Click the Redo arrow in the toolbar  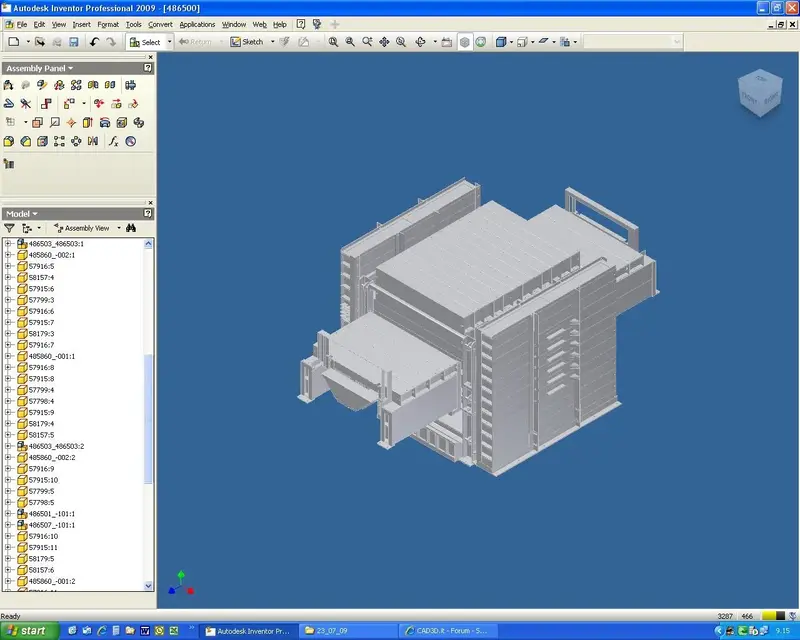coord(111,42)
